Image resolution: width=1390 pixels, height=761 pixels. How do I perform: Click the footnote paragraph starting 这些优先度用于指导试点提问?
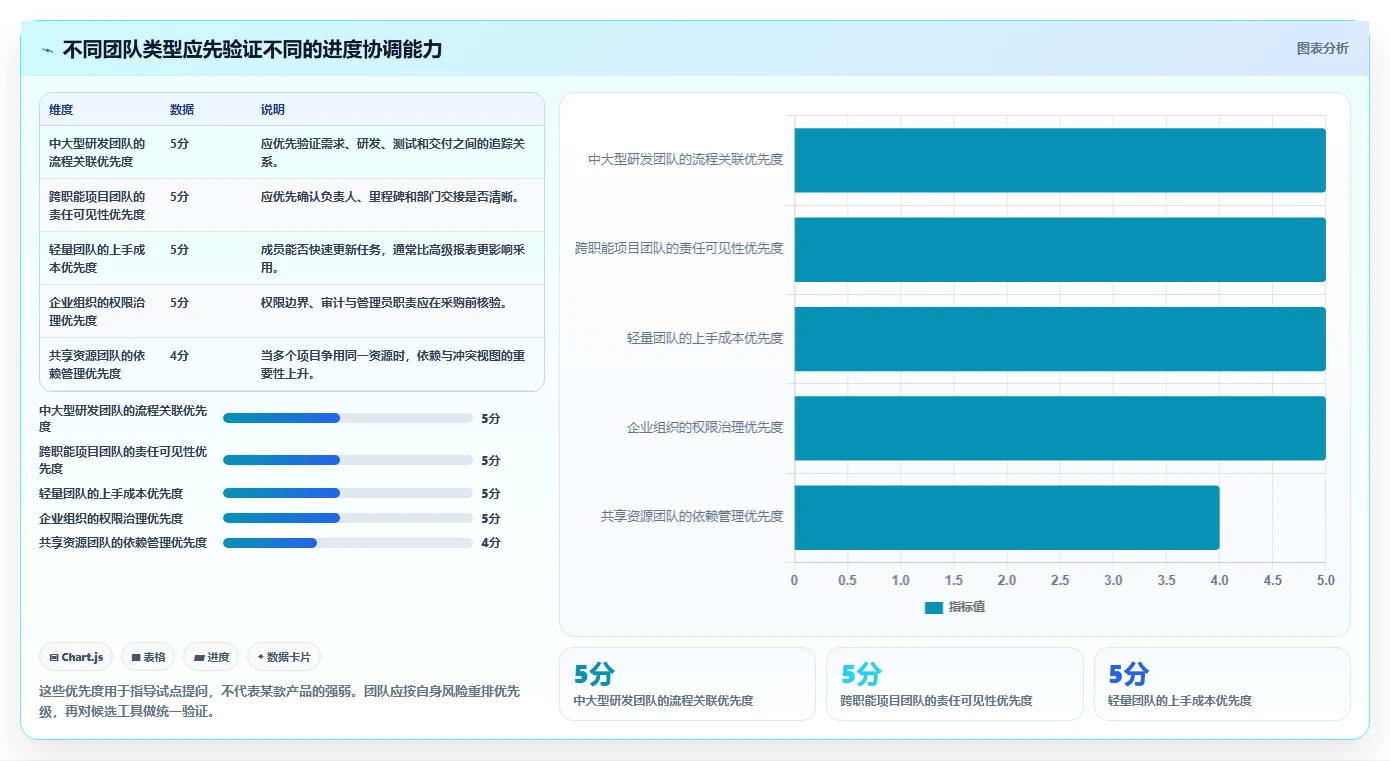[280, 702]
